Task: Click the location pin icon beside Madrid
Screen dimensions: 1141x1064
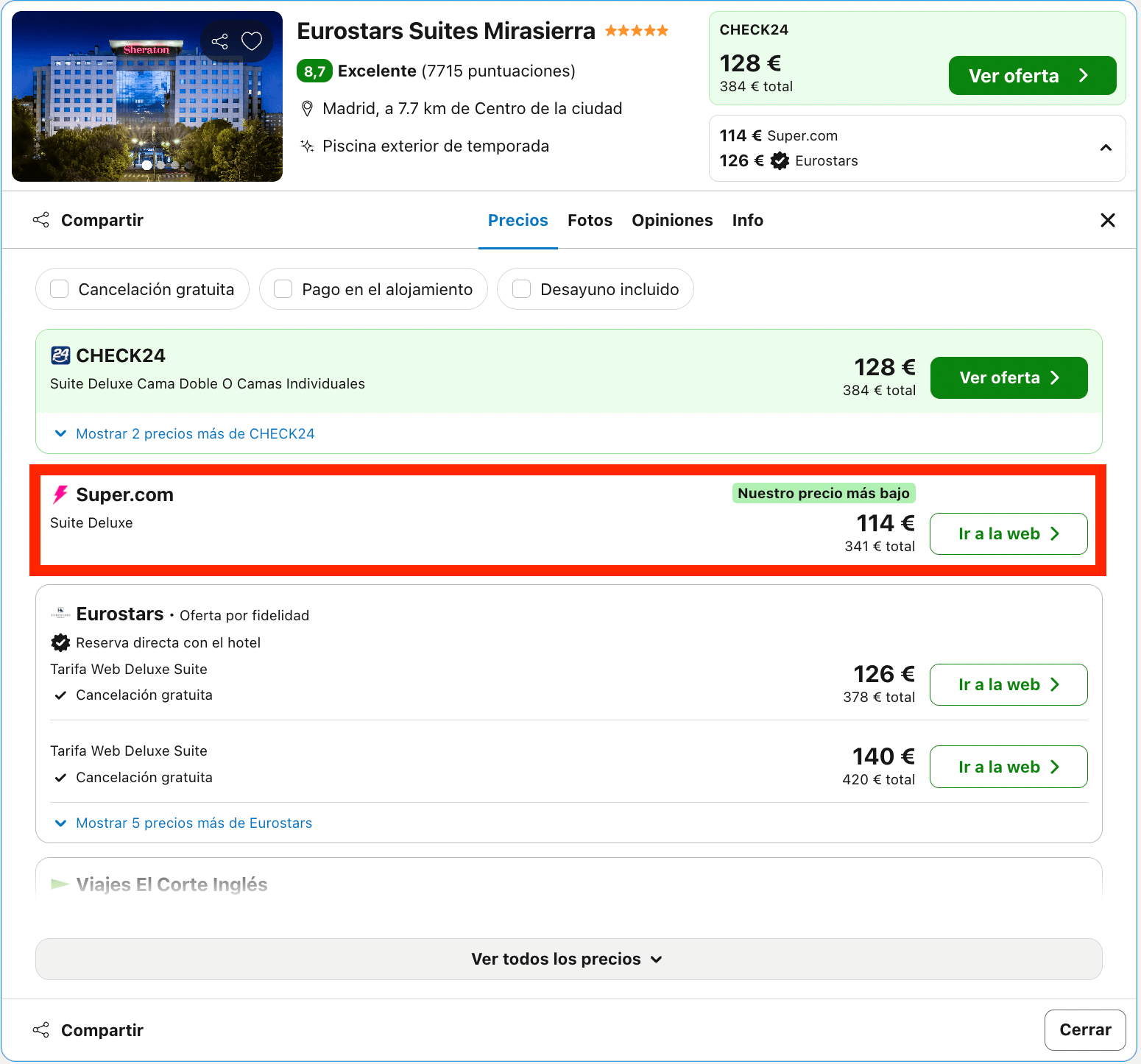Action: 308,109
